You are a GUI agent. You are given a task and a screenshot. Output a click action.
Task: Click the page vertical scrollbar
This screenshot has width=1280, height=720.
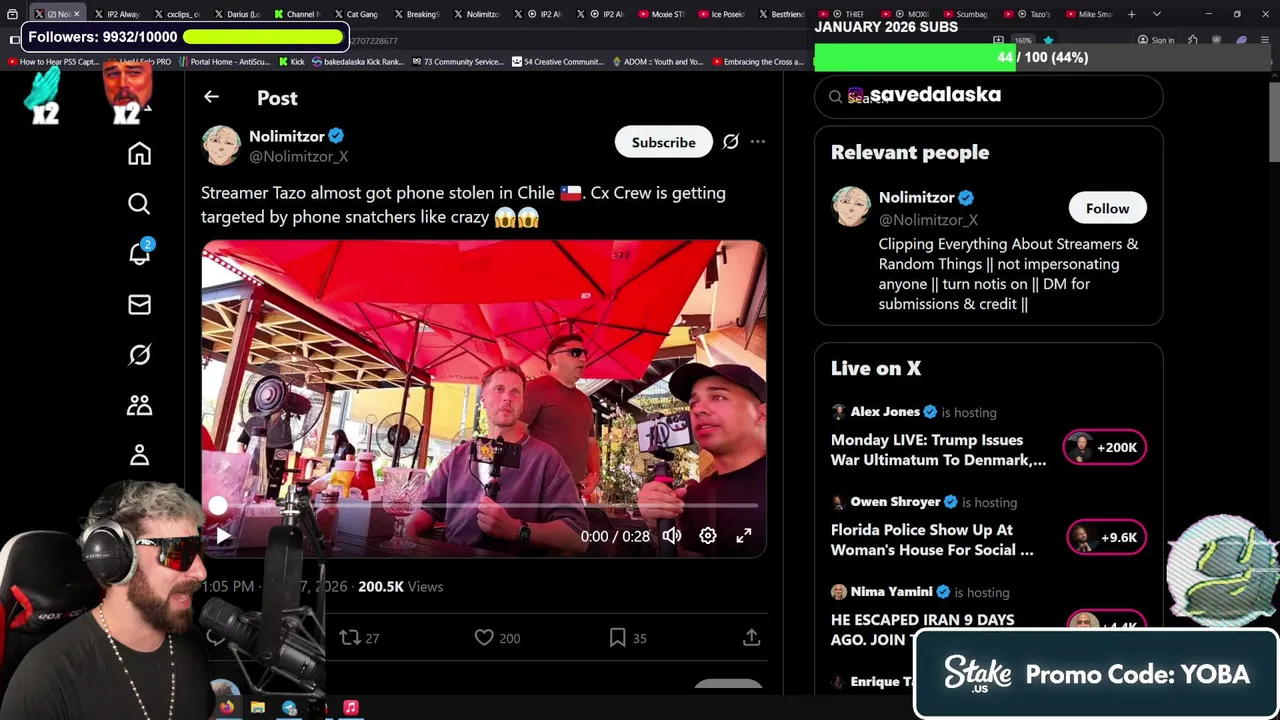[x=1274, y=120]
